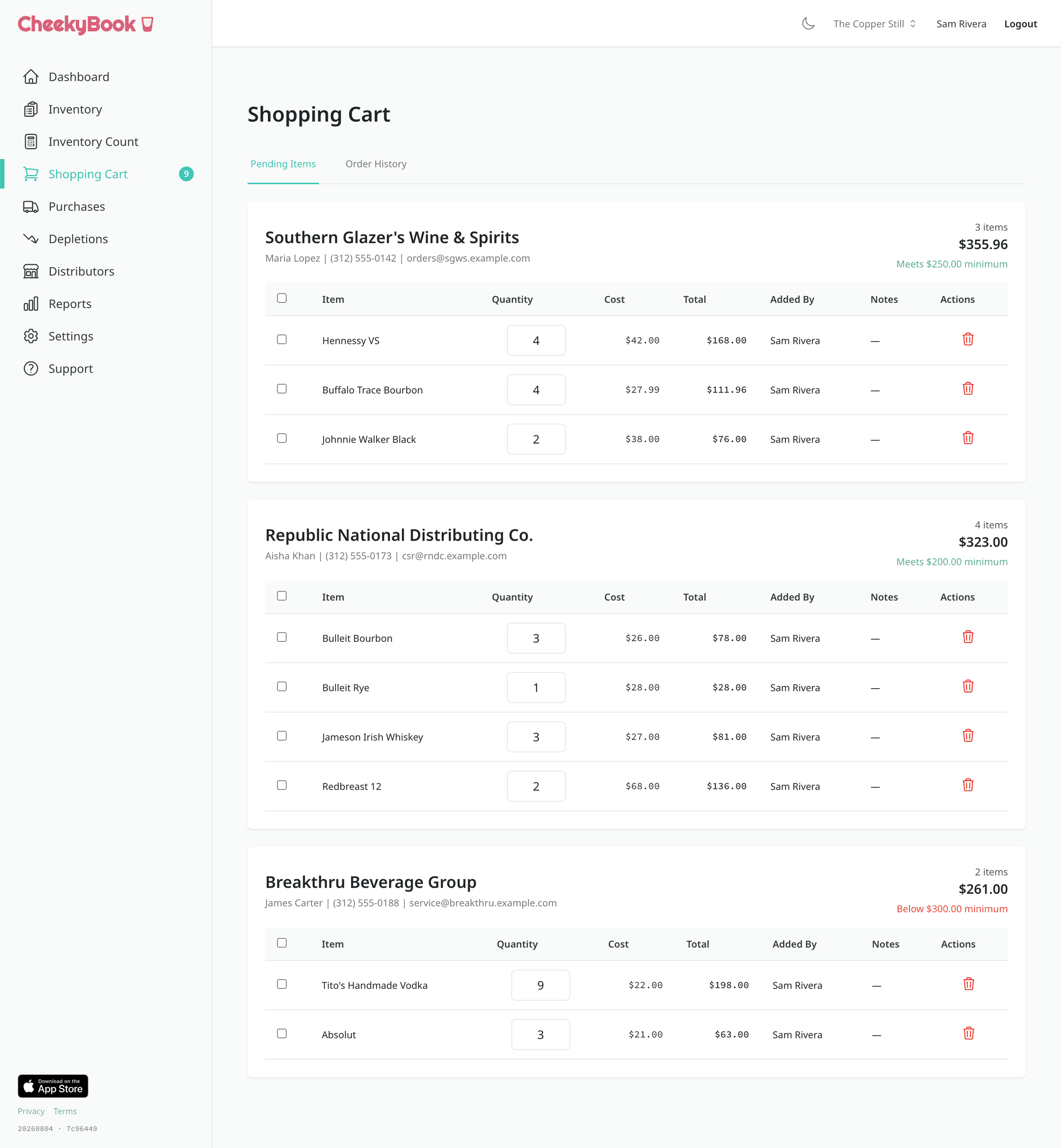Check the Jameson Irish Whiskey checkbox
The height and width of the screenshot is (1148, 1061).
coord(282,736)
